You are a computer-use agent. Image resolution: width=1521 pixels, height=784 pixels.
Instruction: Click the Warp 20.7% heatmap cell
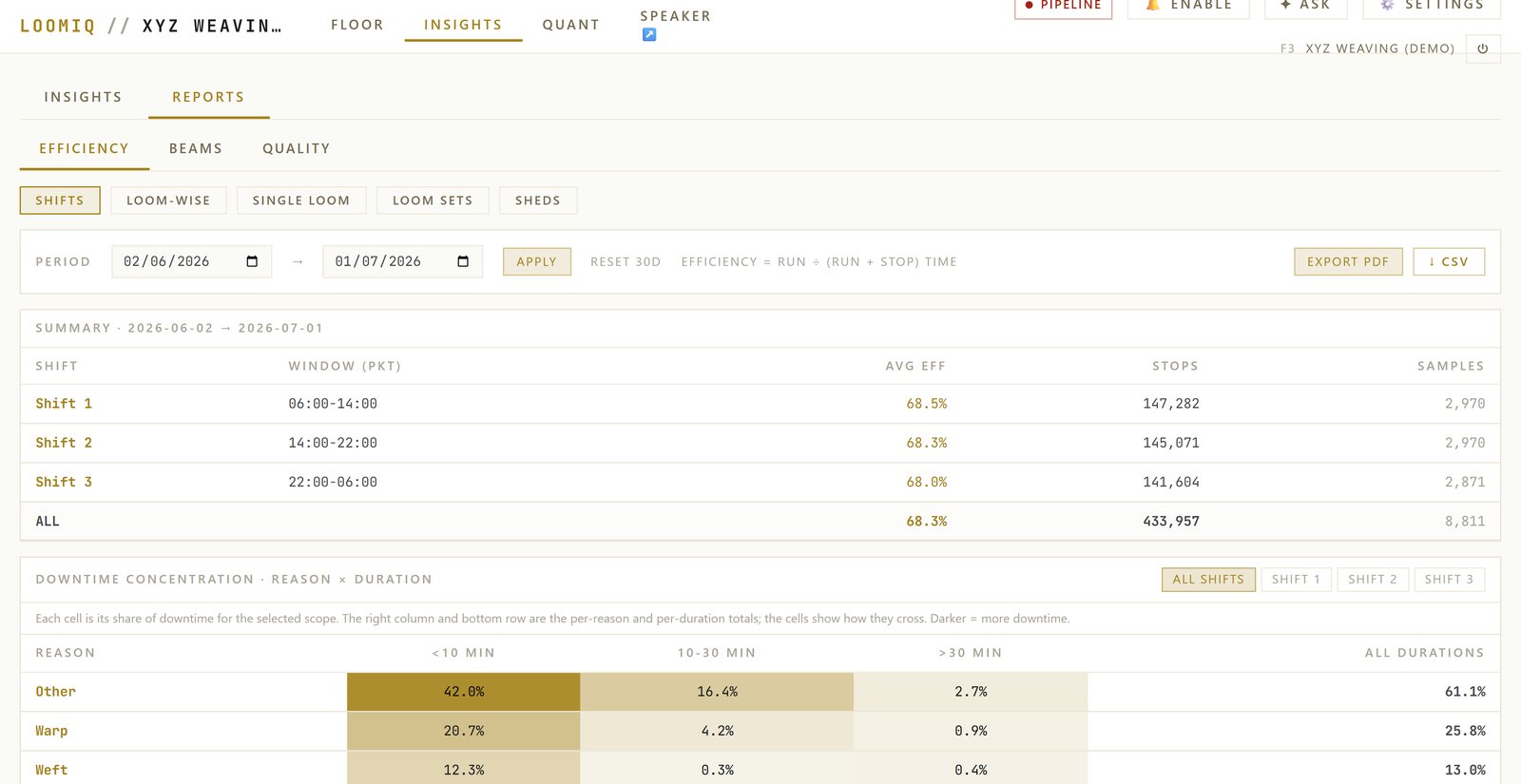(x=464, y=731)
